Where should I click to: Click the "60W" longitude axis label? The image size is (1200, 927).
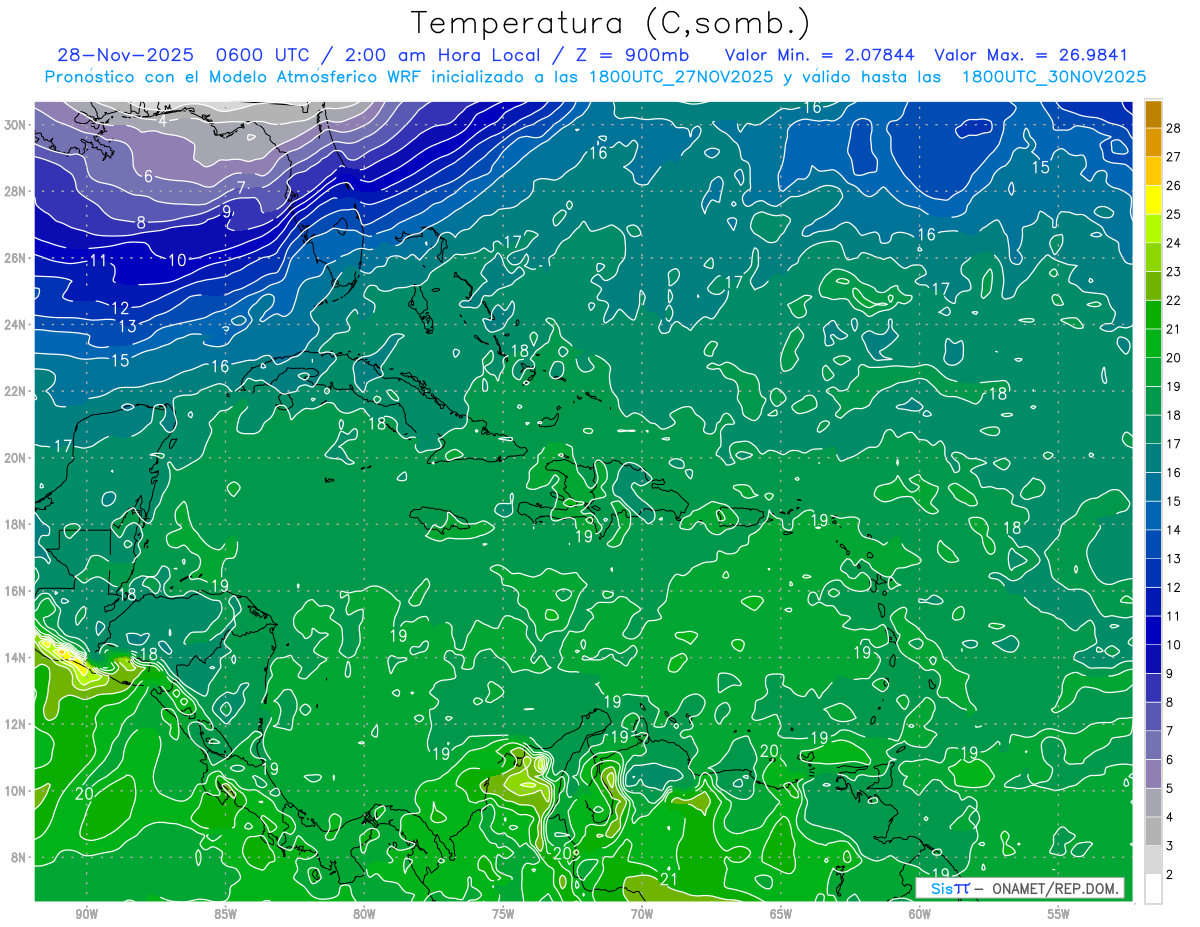[x=920, y=914]
